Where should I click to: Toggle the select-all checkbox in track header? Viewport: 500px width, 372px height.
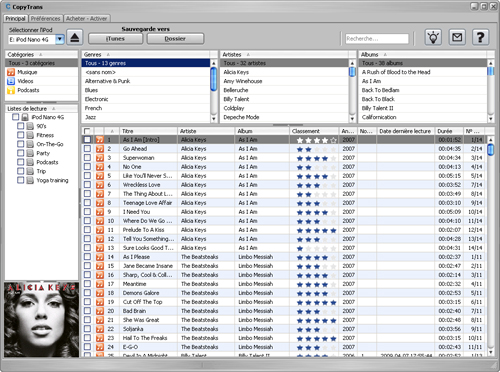[x=87, y=131]
